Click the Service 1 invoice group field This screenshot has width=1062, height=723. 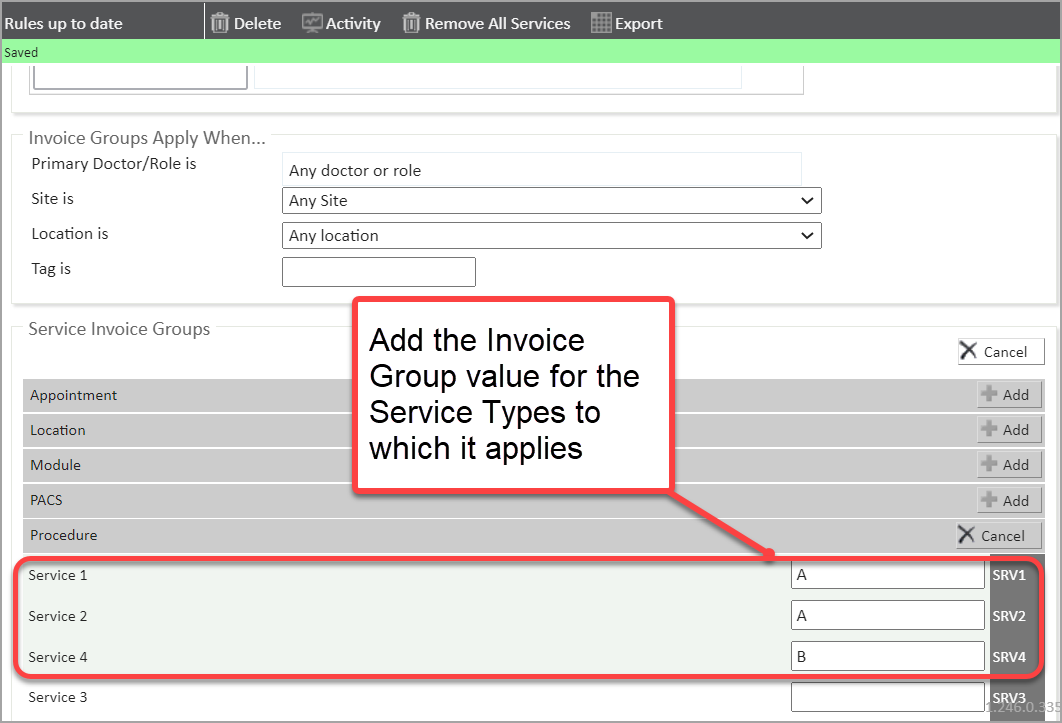tap(887, 575)
